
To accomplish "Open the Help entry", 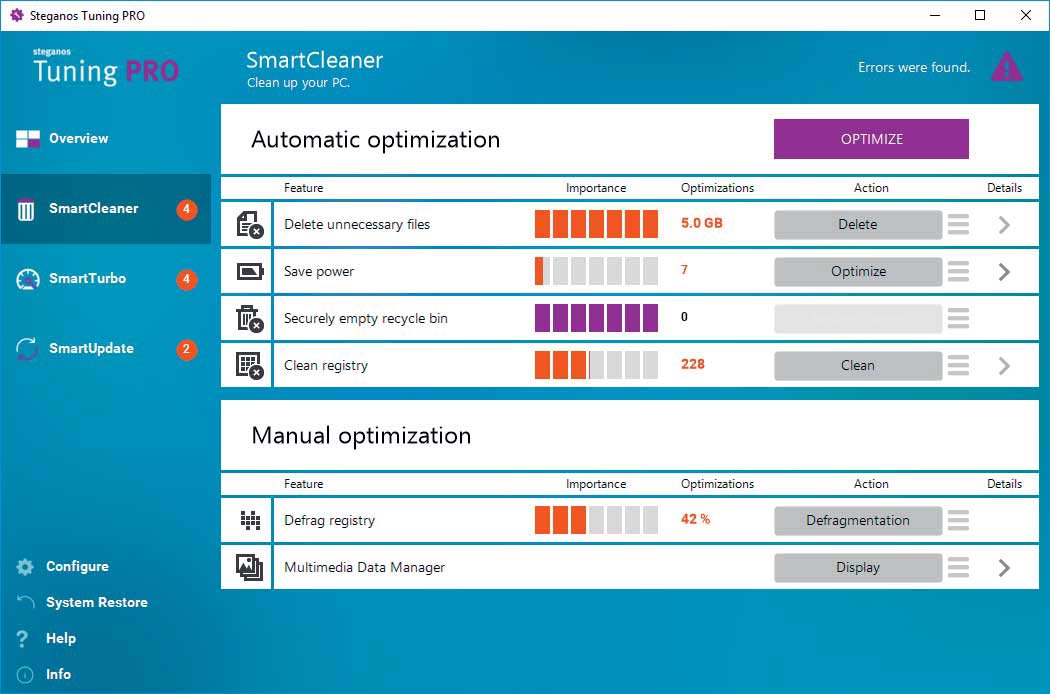I will pyautogui.click(x=60, y=638).
